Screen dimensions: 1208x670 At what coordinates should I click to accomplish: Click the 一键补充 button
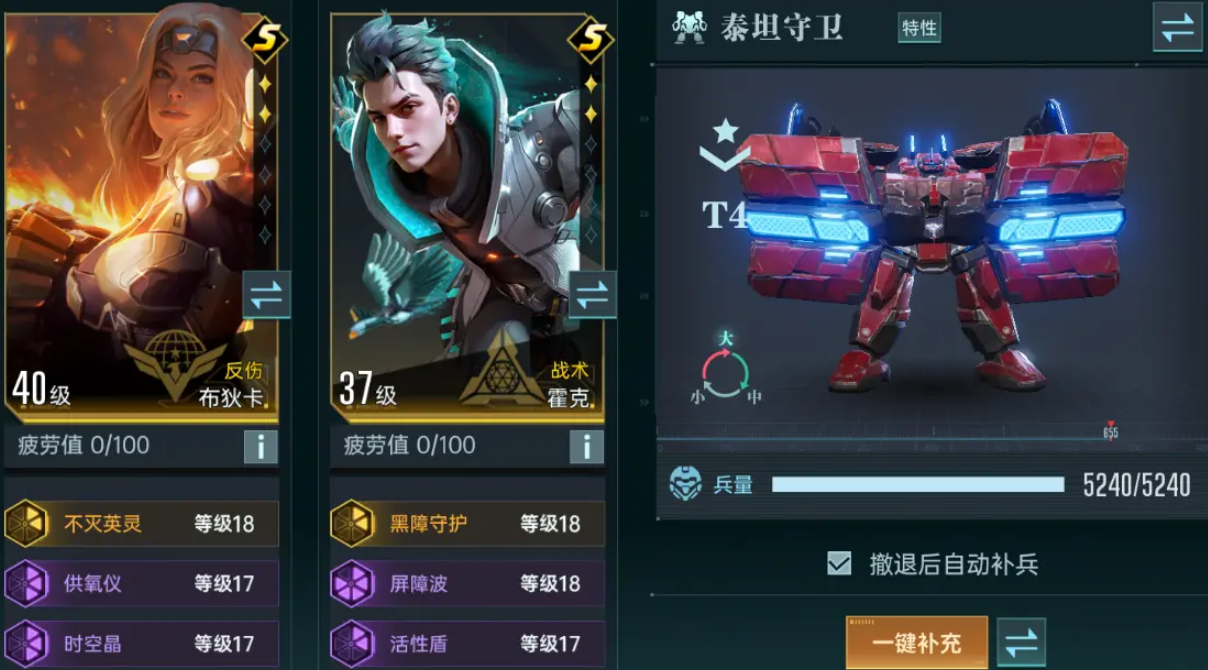[x=917, y=642]
